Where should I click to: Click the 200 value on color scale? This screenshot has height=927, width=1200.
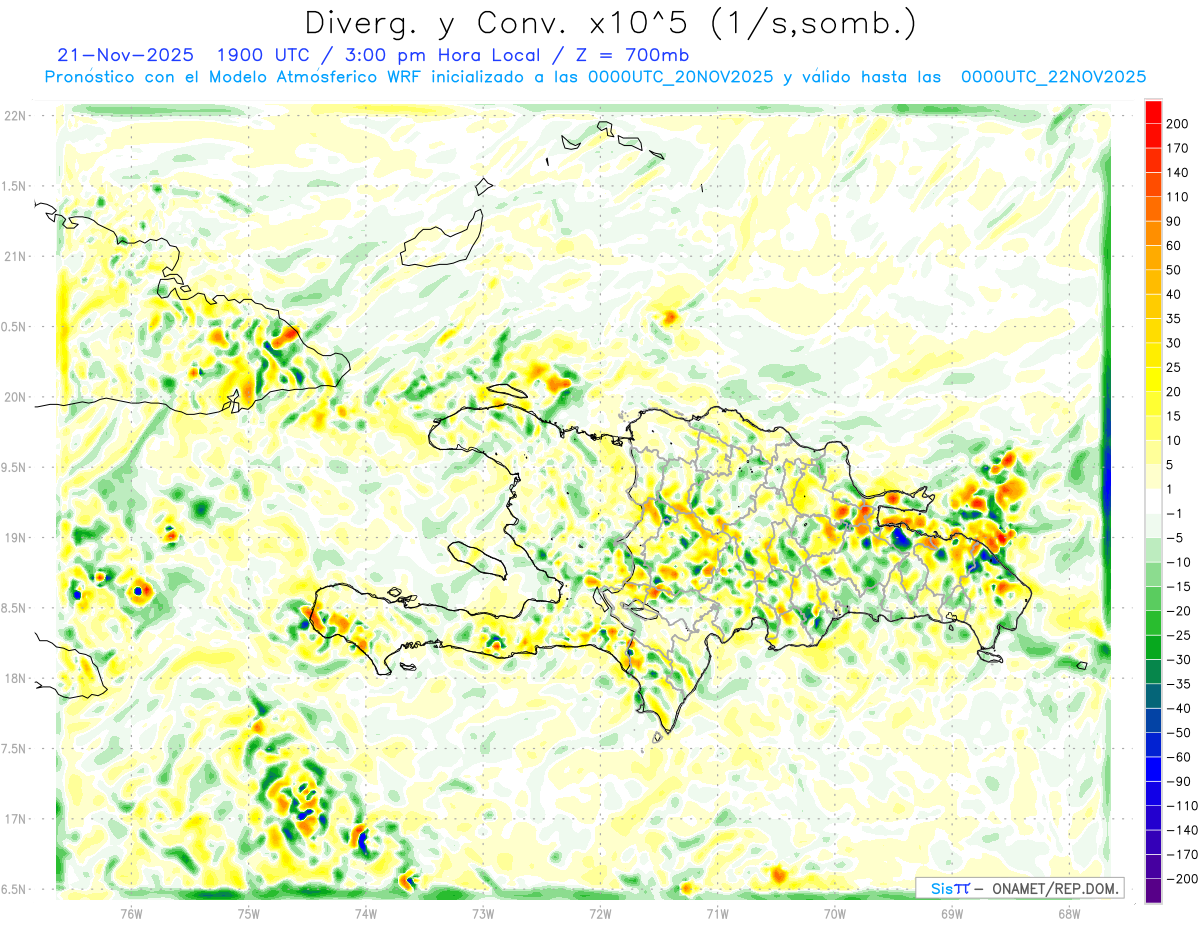point(1178,123)
